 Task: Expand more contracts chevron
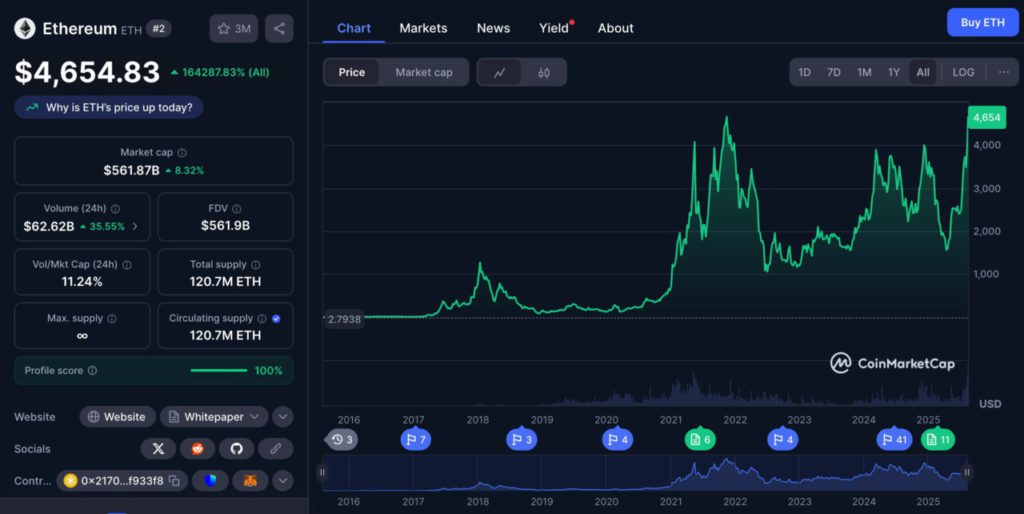tap(282, 481)
